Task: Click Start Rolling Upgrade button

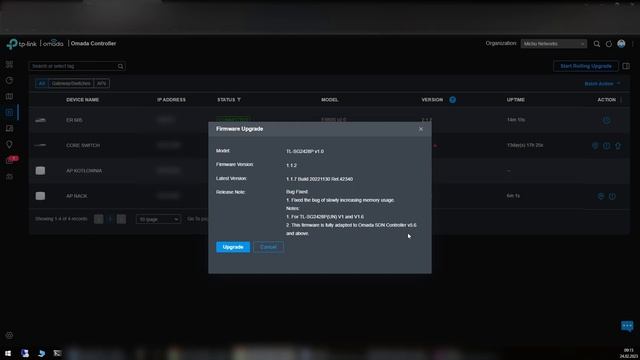Action: click(586, 66)
